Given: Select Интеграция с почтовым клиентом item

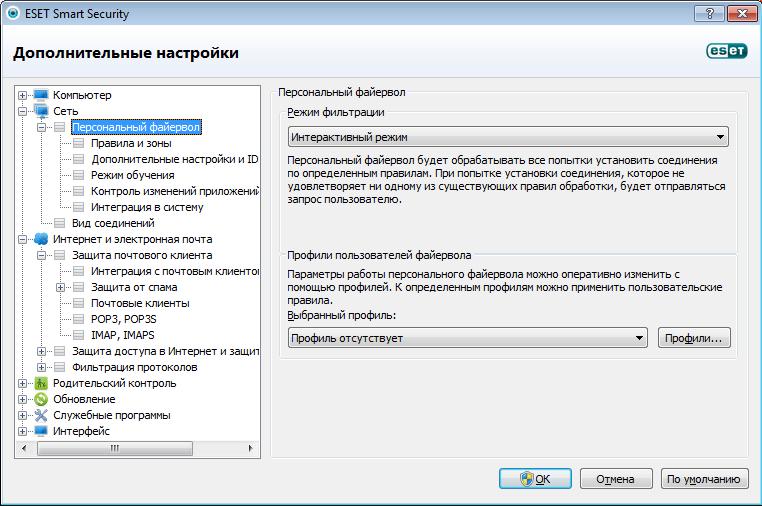Looking at the screenshot, I should (x=175, y=271).
